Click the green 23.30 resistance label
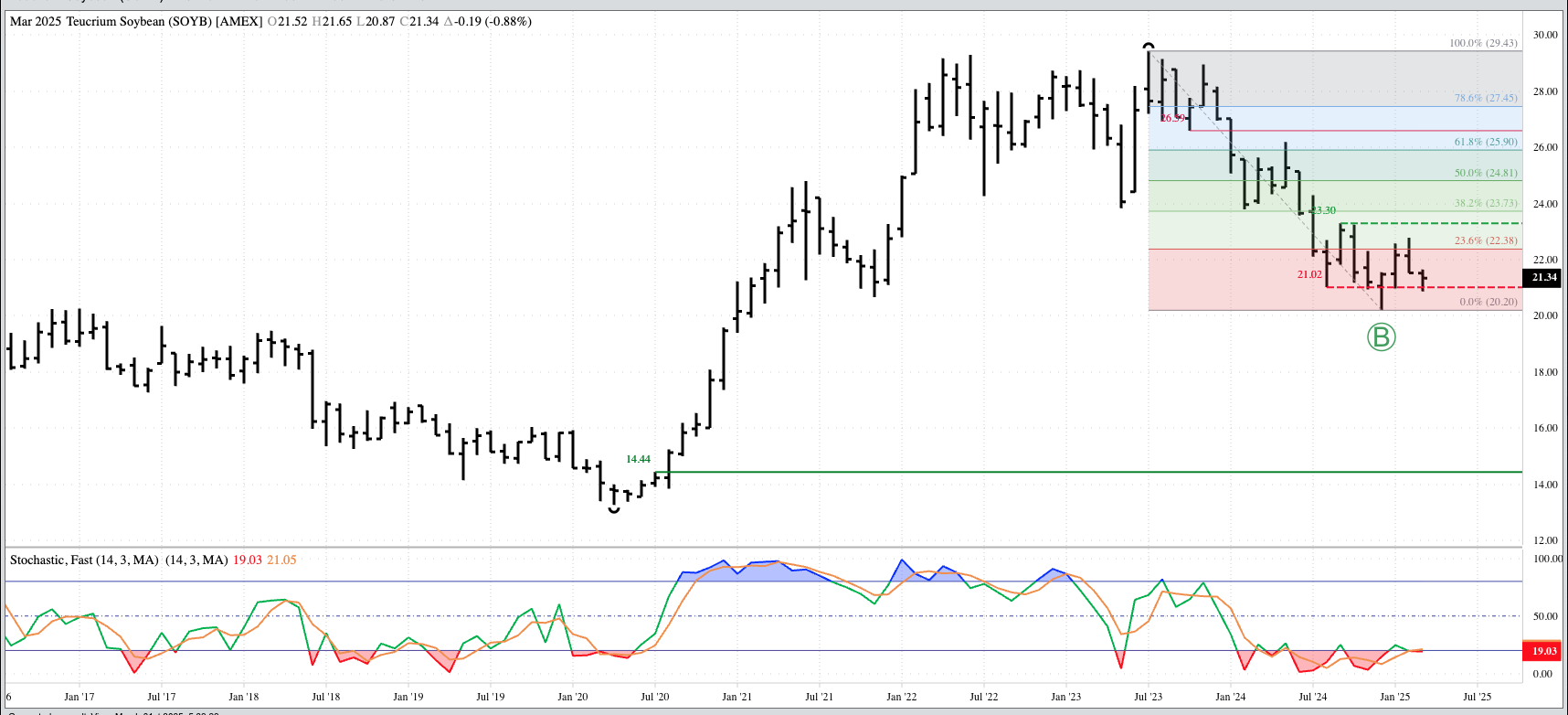 click(1323, 210)
